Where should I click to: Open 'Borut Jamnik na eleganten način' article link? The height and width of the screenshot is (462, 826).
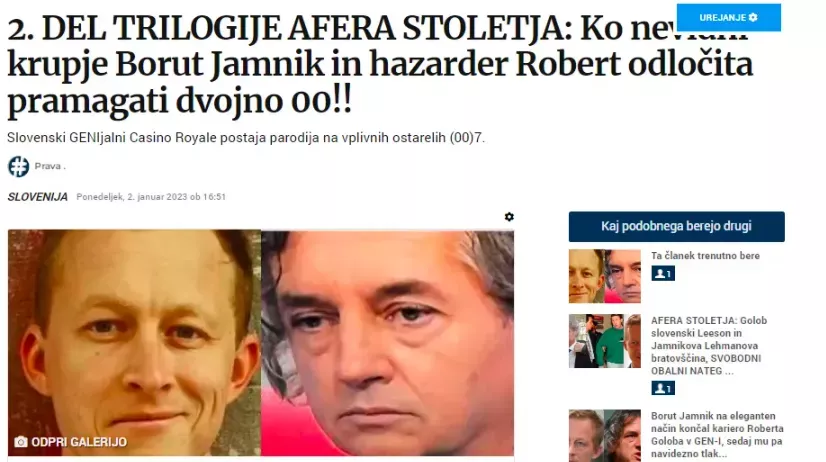pyautogui.click(x=717, y=435)
